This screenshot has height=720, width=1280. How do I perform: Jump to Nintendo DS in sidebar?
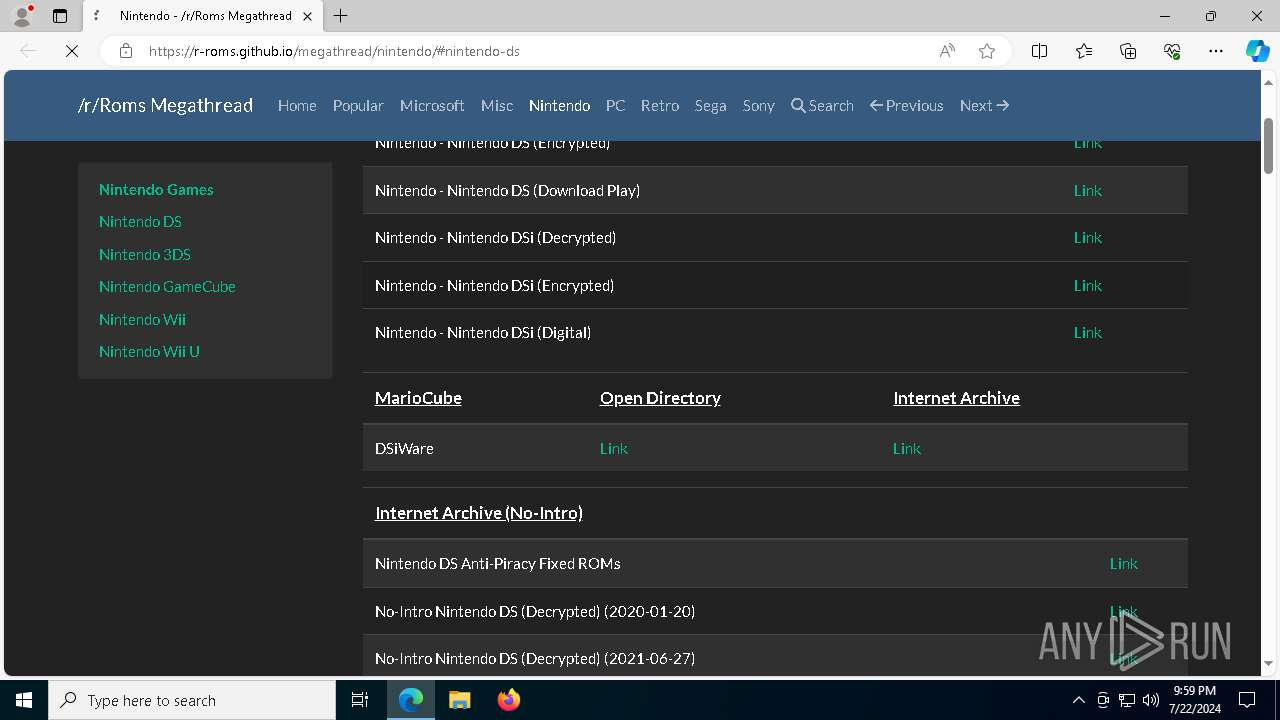140,221
